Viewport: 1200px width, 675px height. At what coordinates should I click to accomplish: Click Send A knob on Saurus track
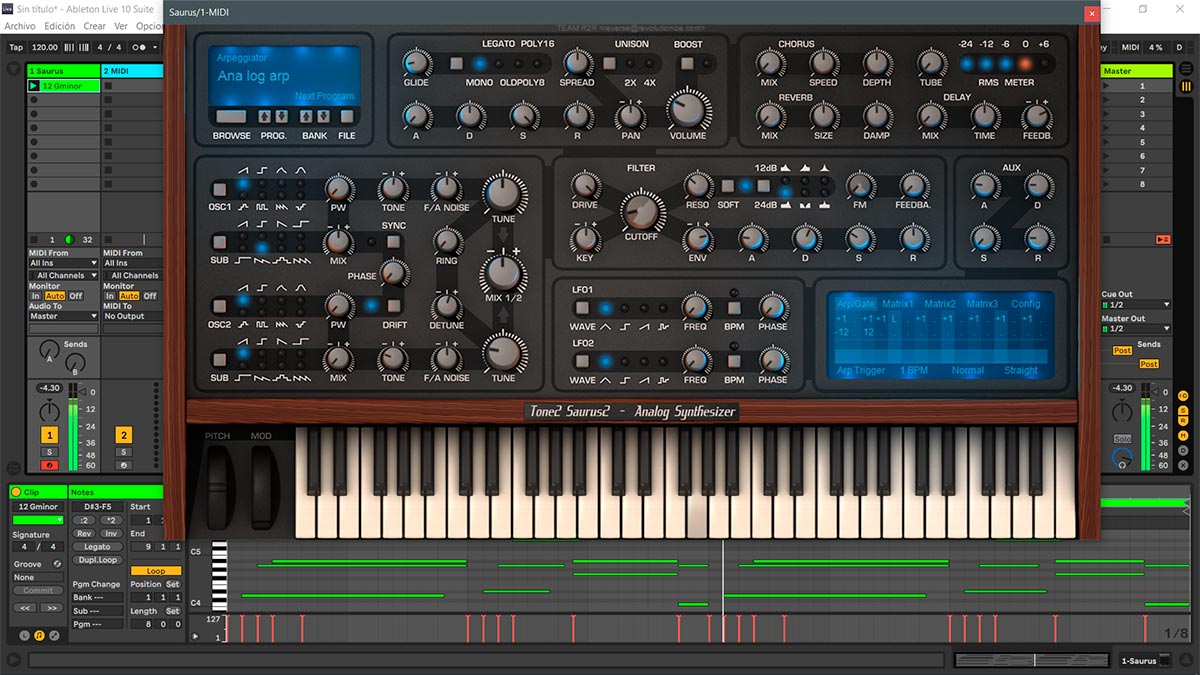(x=49, y=349)
